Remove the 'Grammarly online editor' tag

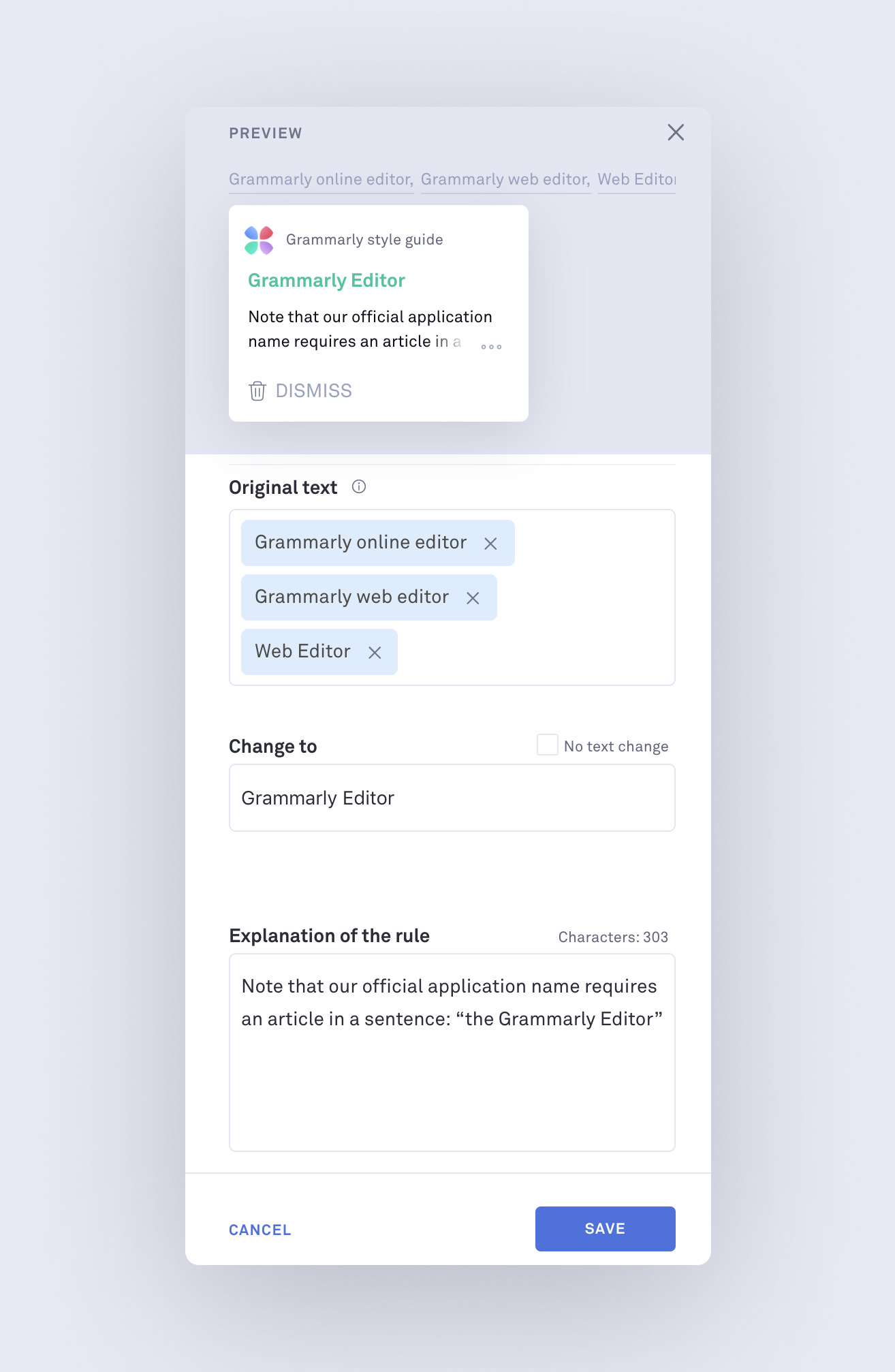click(x=490, y=544)
